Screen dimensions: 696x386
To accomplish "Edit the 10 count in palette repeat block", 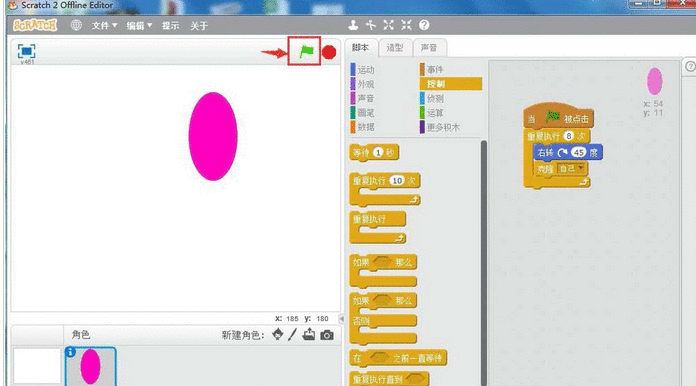I will (x=397, y=181).
